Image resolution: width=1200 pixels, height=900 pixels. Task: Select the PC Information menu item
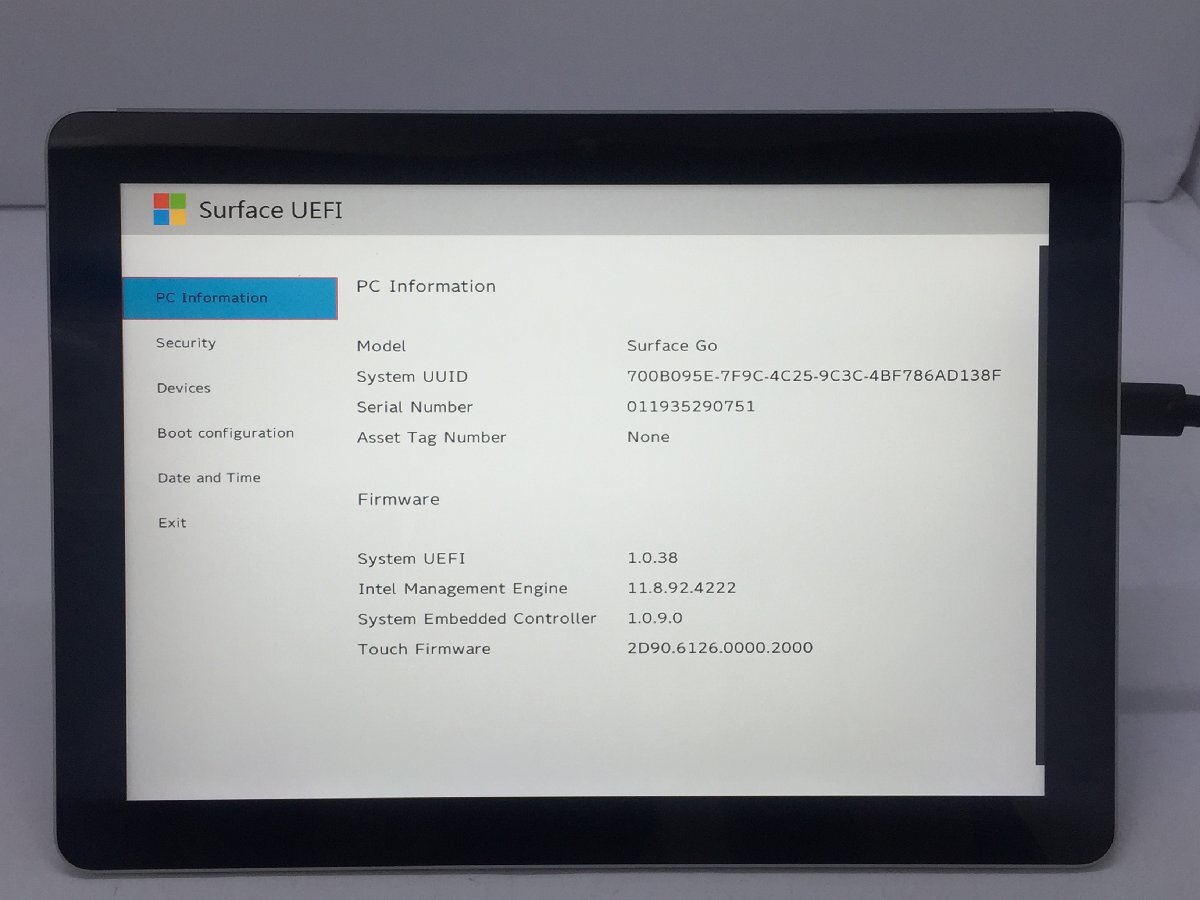[x=230, y=298]
